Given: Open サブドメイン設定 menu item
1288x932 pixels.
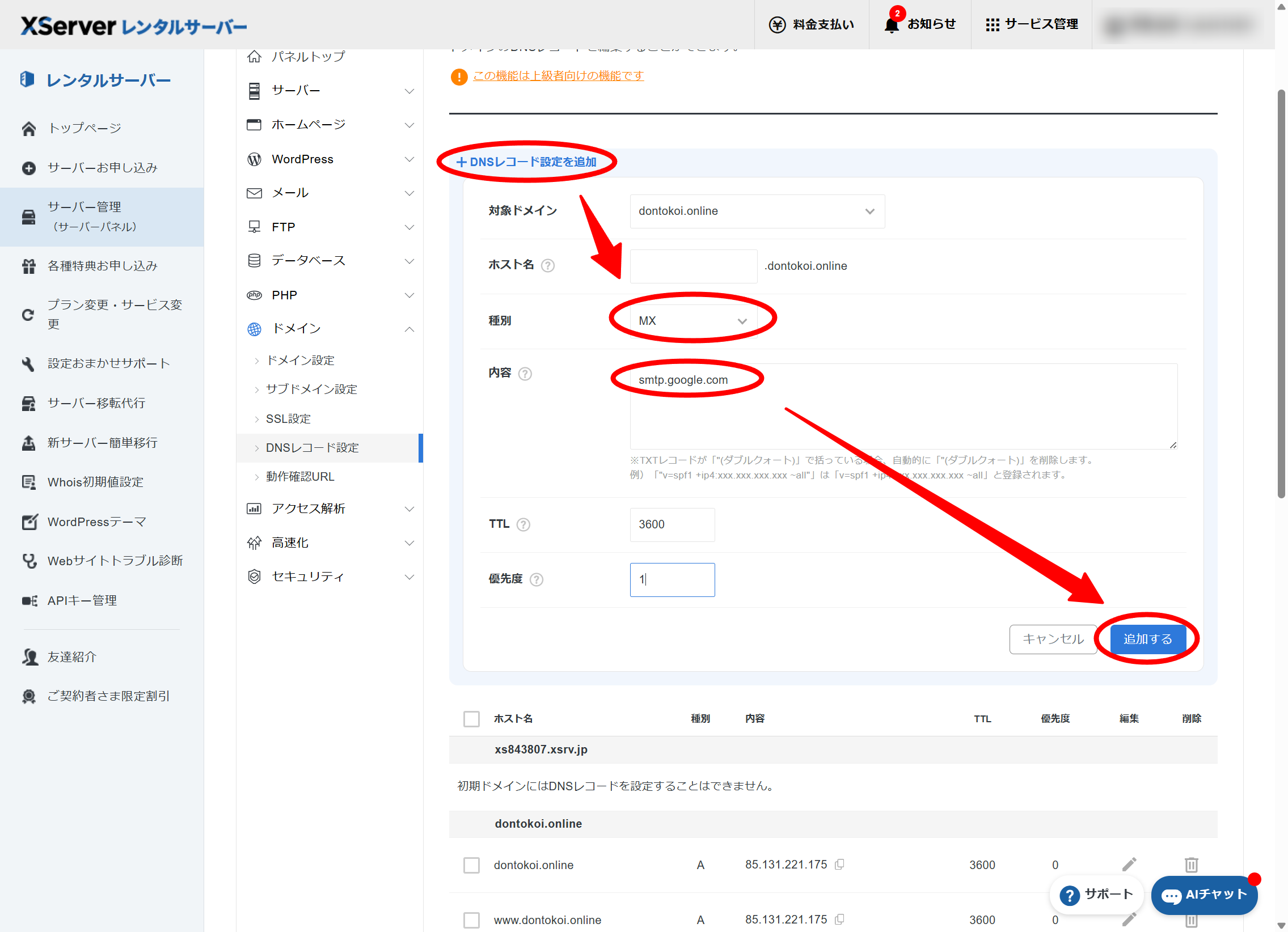Looking at the screenshot, I should click(311, 389).
